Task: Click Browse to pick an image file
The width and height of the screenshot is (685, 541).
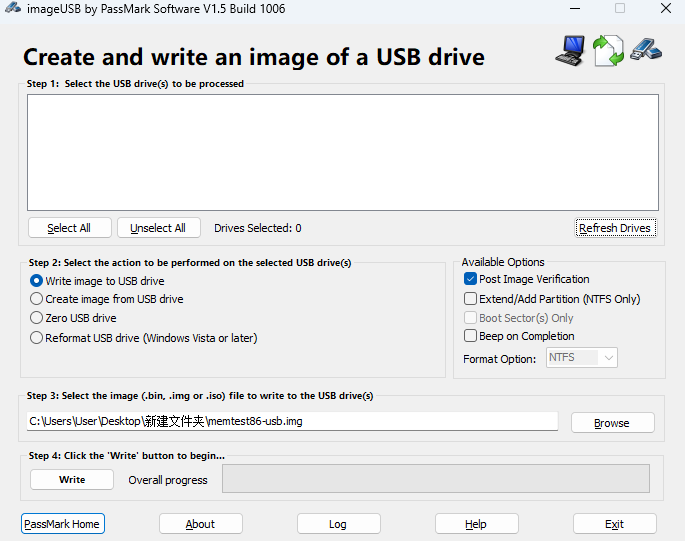Action: pos(612,423)
